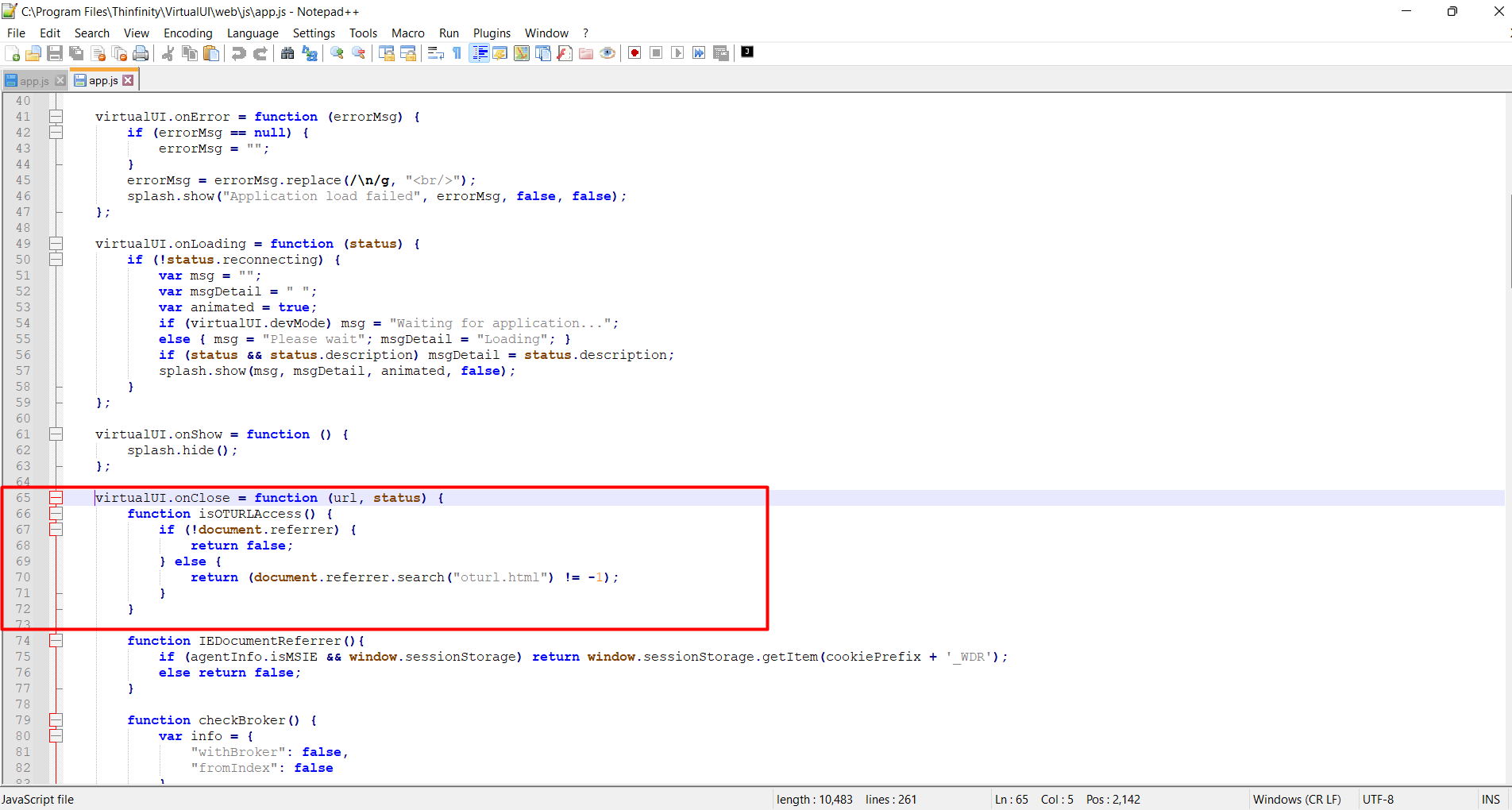Open the user defined language icon
This screenshot has height=810, width=1512.
pyautogui.click(x=500, y=53)
